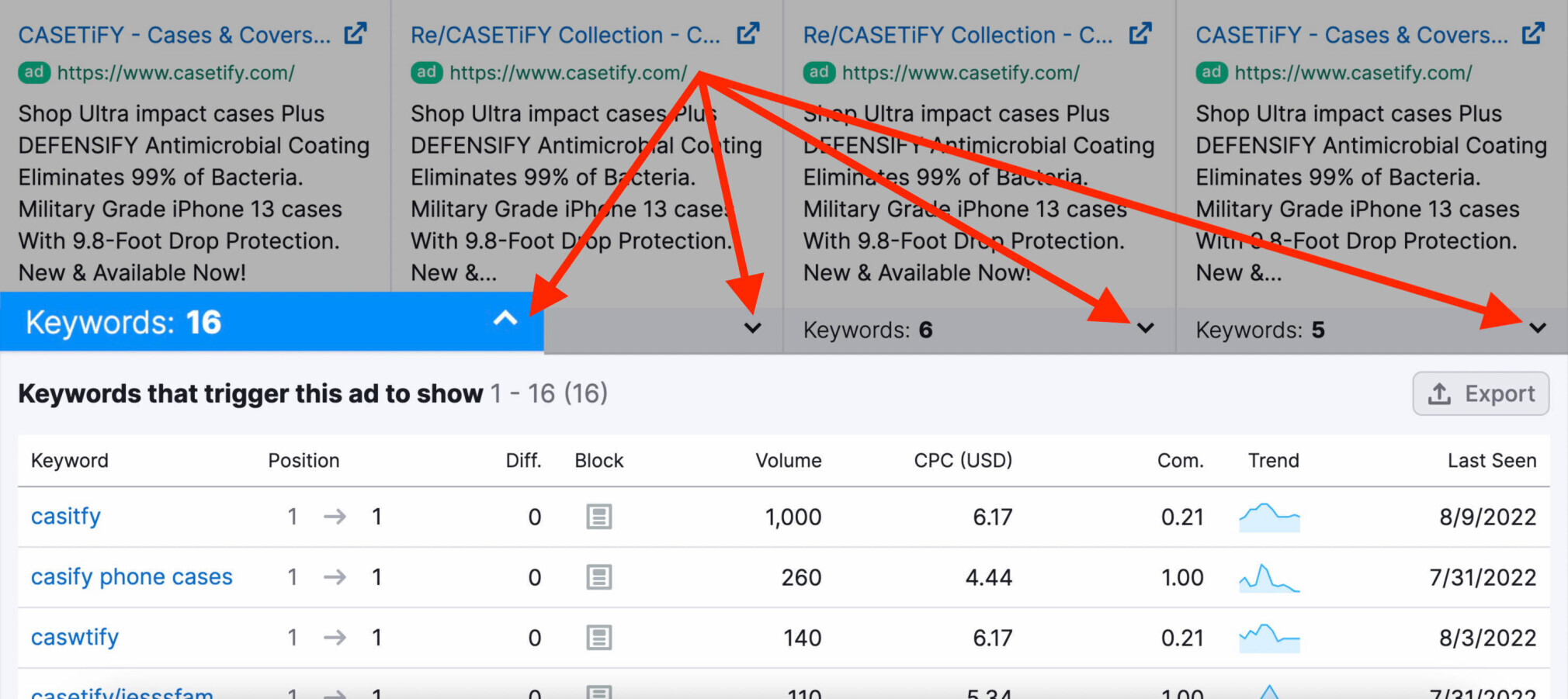Screen dimensions: 1568x699
Task: Click casetify.com URL in first ad
Action: [176, 73]
